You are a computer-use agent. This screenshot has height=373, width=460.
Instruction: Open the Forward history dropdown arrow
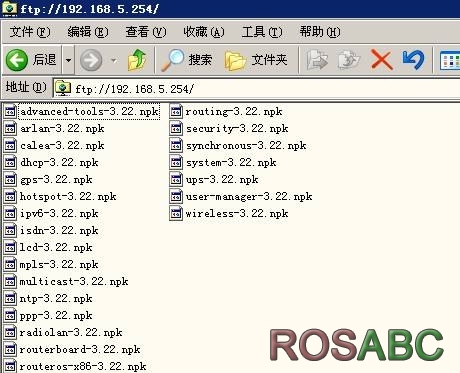[114, 60]
